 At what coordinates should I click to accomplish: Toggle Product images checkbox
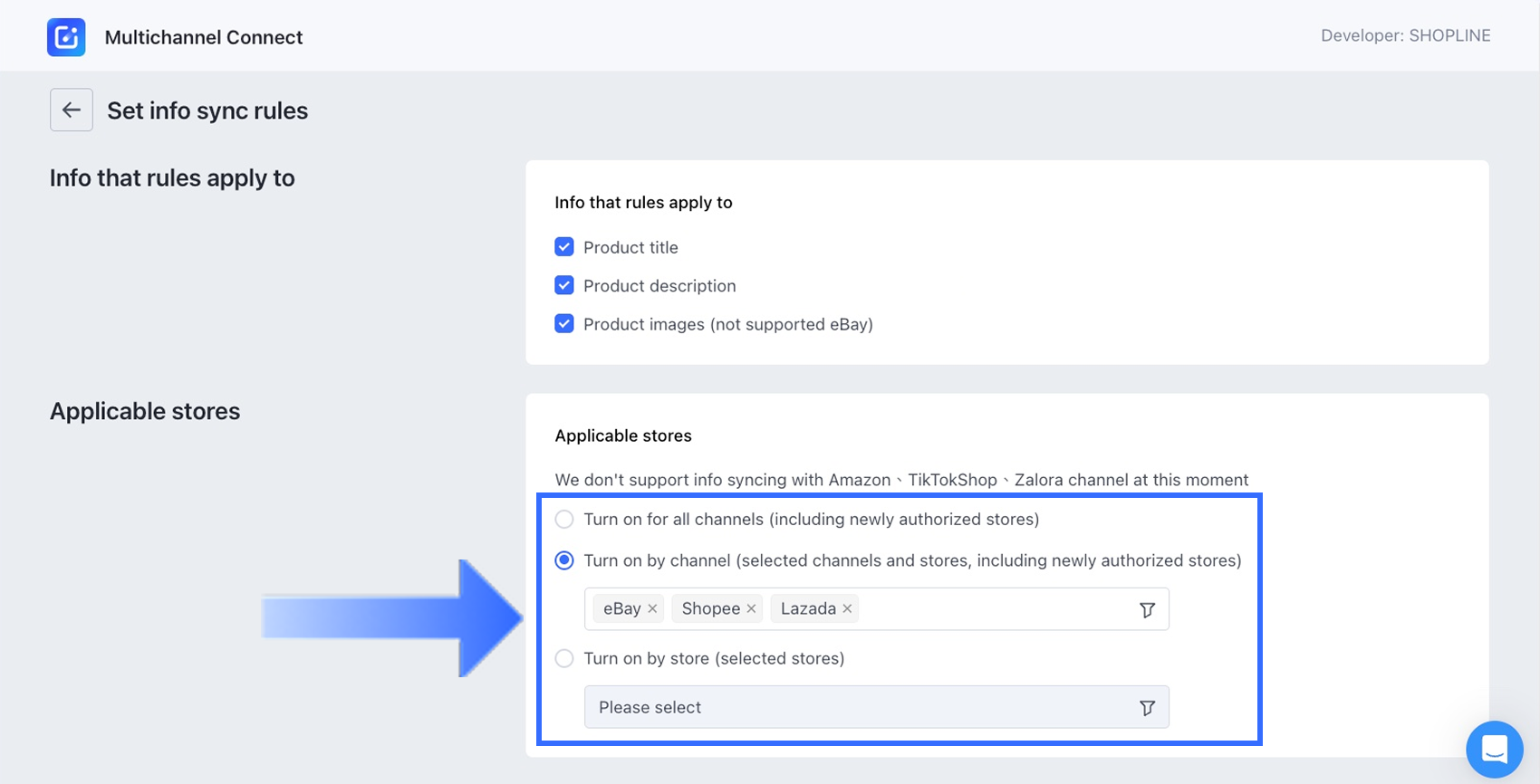click(x=564, y=324)
